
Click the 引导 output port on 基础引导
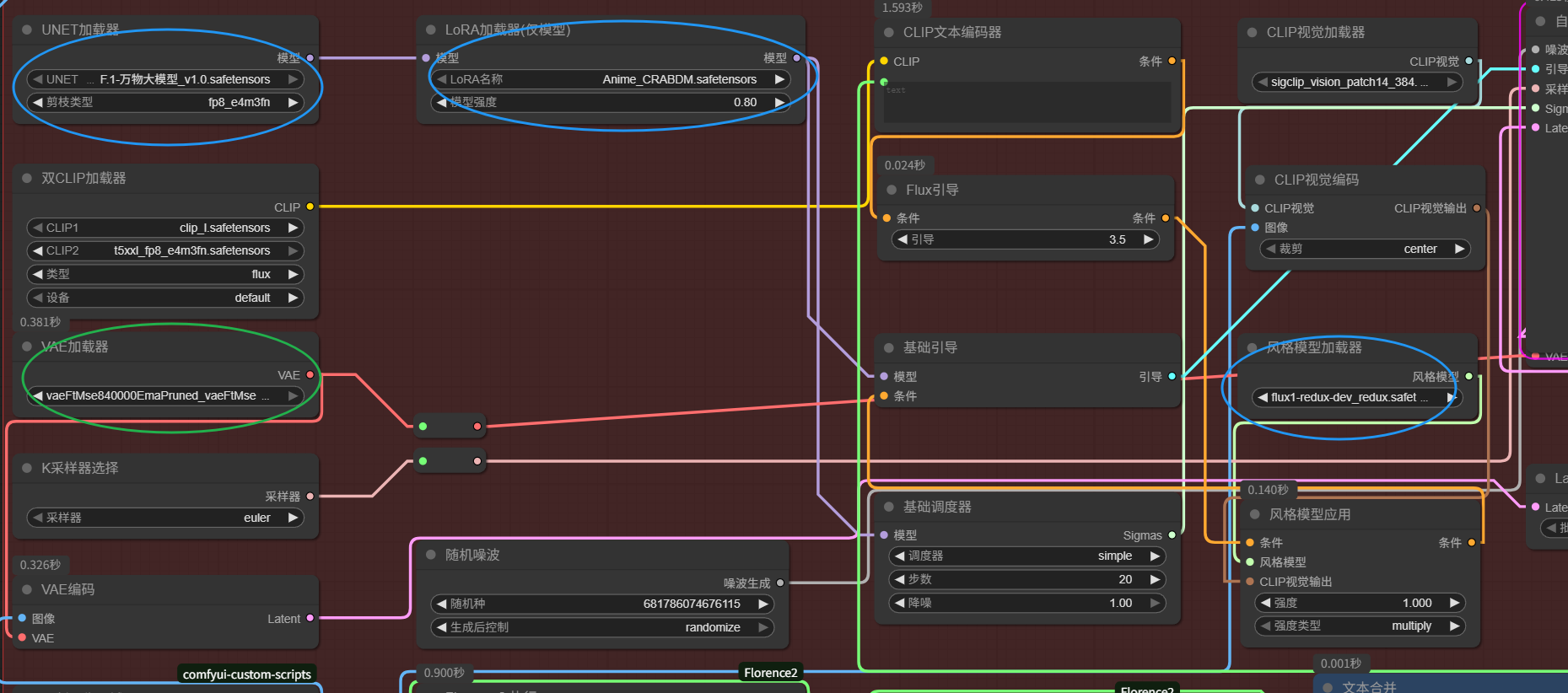coord(1172,376)
